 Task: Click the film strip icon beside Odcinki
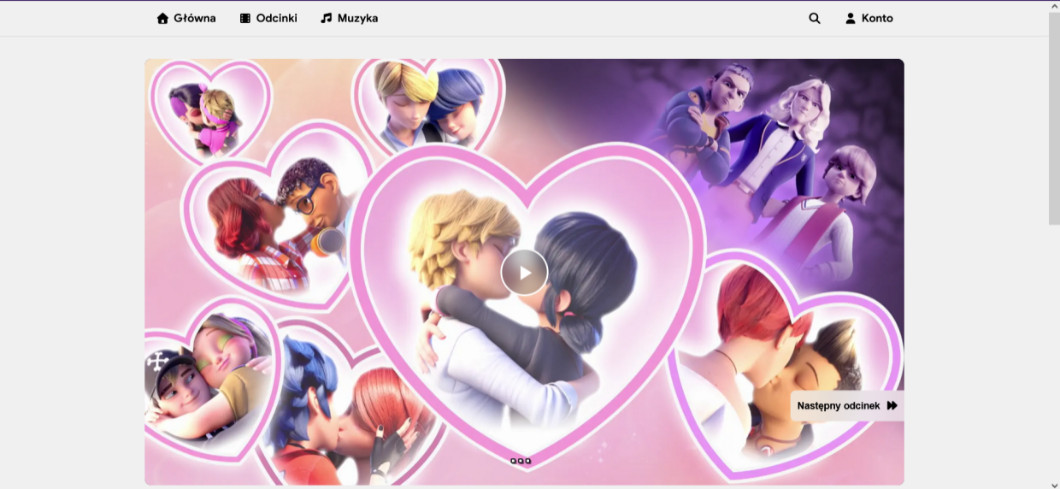click(245, 18)
